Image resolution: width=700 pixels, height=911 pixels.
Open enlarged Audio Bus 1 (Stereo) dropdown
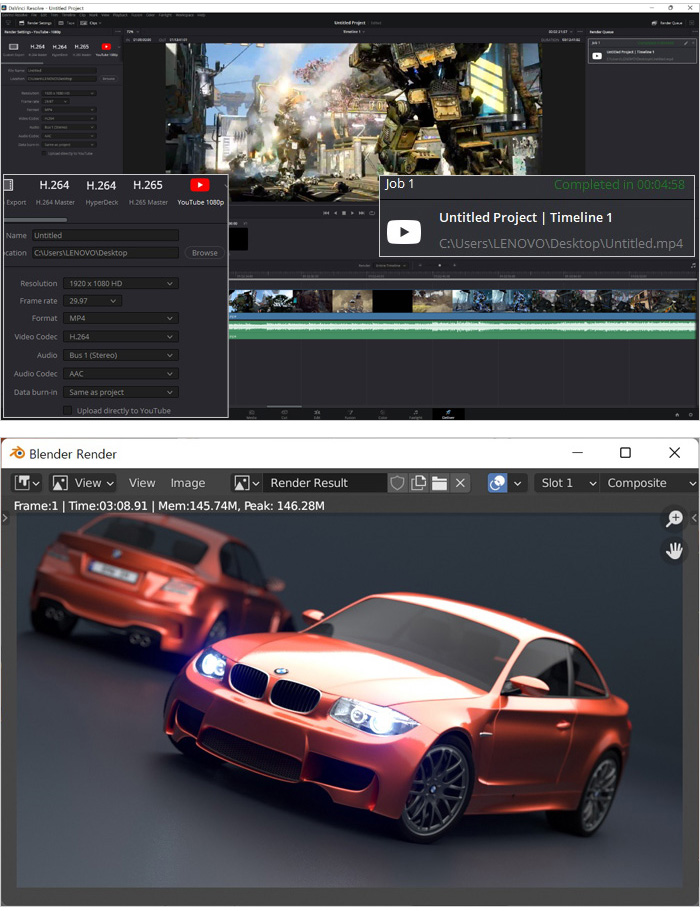[121, 356]
